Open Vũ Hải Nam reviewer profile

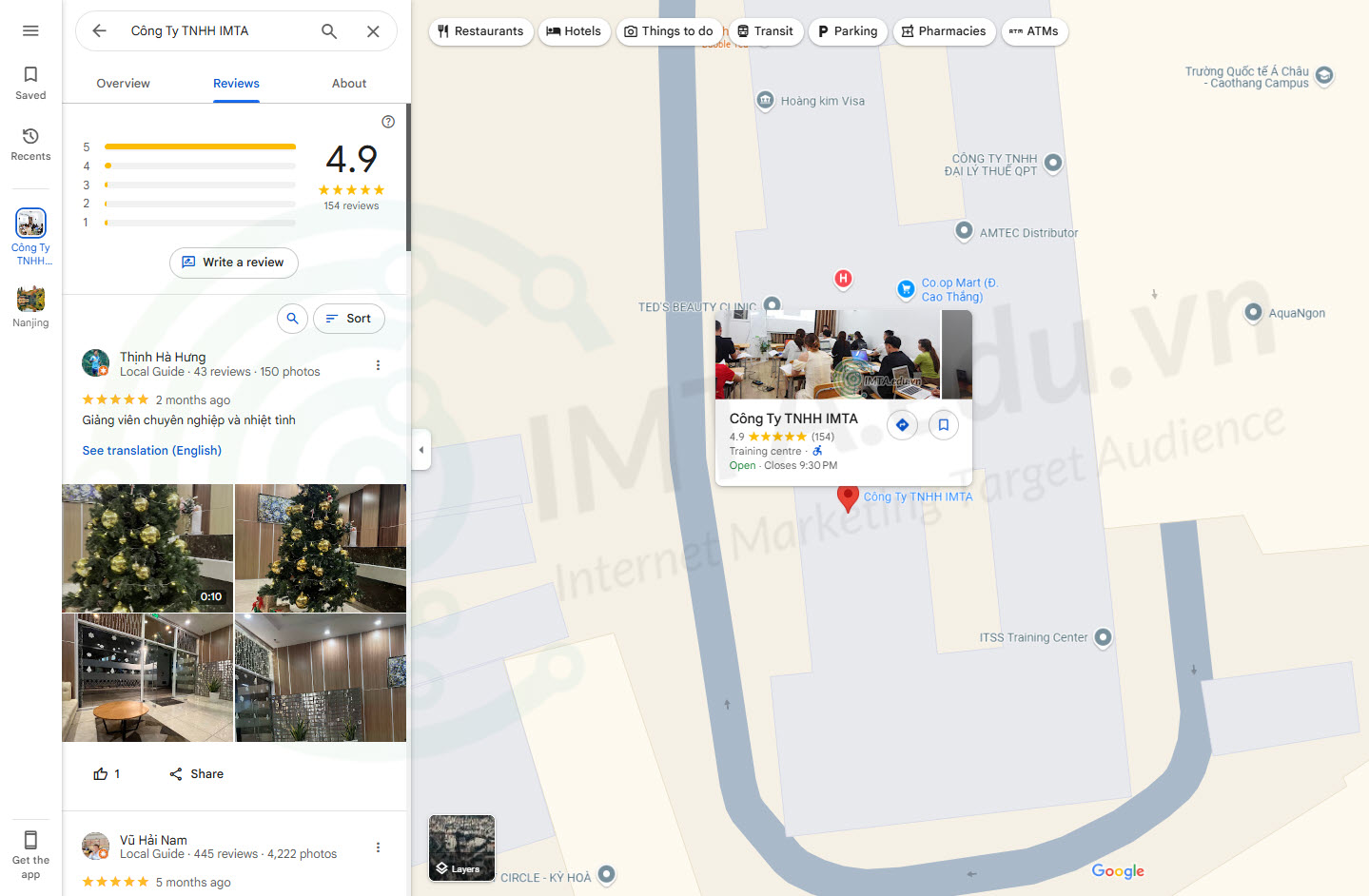click(153, 840)
